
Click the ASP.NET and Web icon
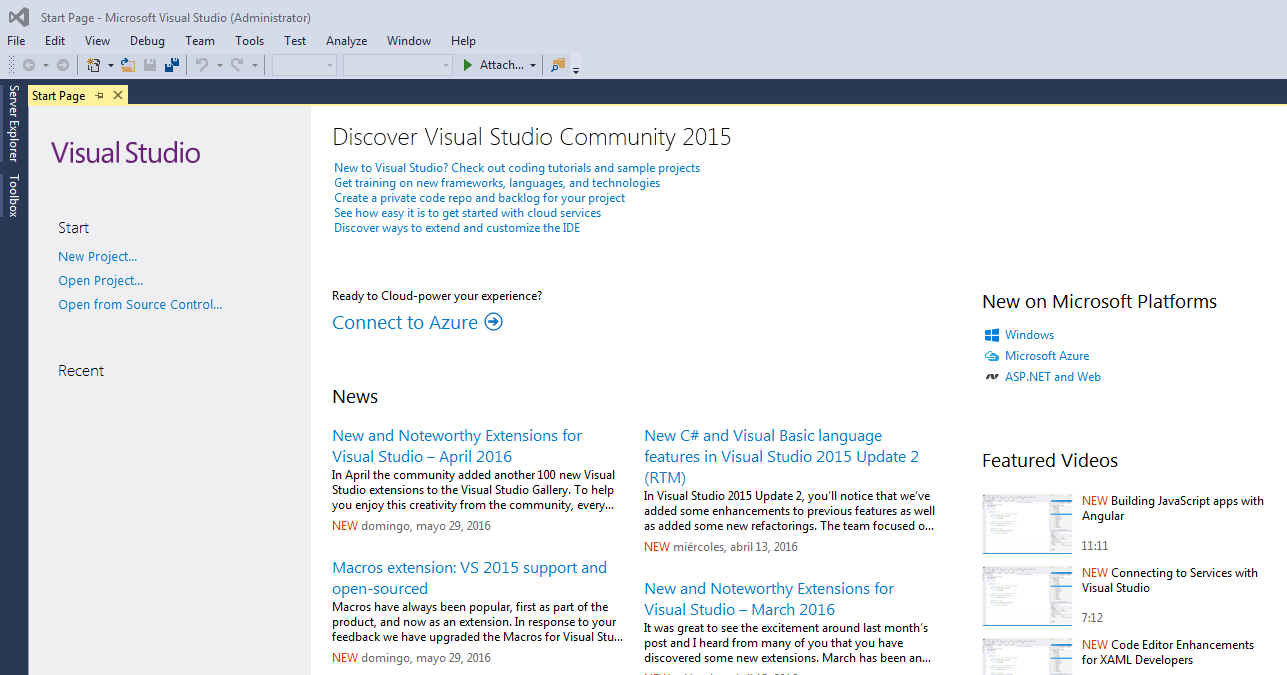pos(992,377)
